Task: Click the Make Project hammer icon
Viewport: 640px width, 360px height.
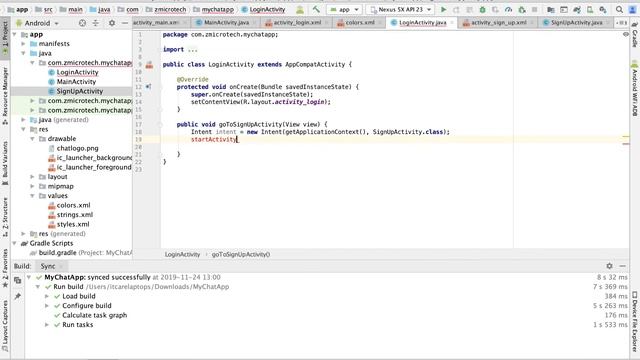Action: (316, 9)
